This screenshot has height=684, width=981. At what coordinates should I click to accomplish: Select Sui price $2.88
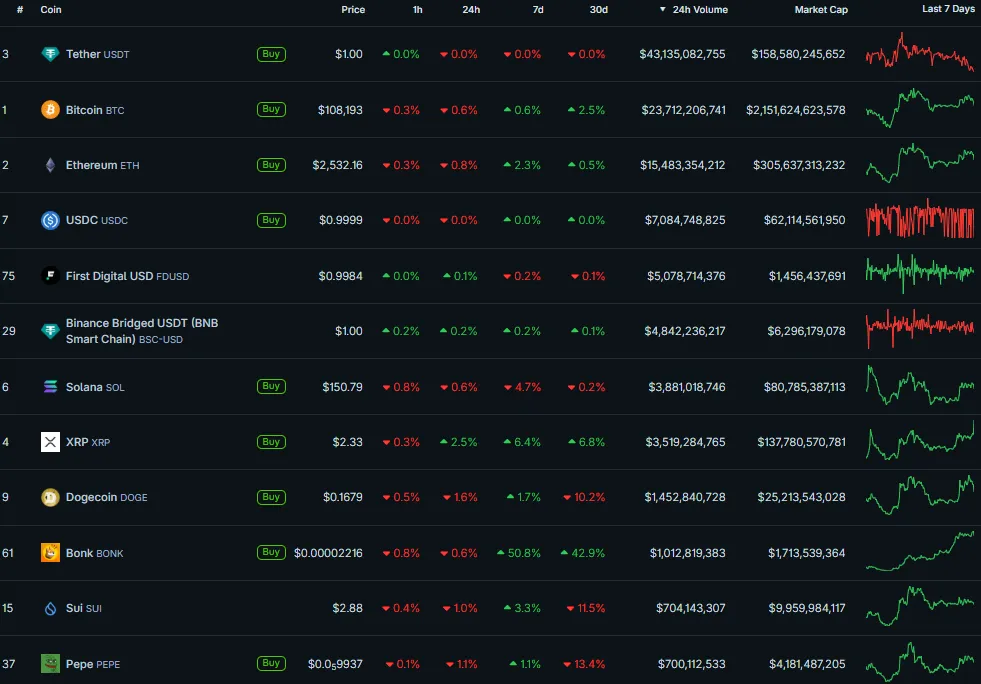347,608
